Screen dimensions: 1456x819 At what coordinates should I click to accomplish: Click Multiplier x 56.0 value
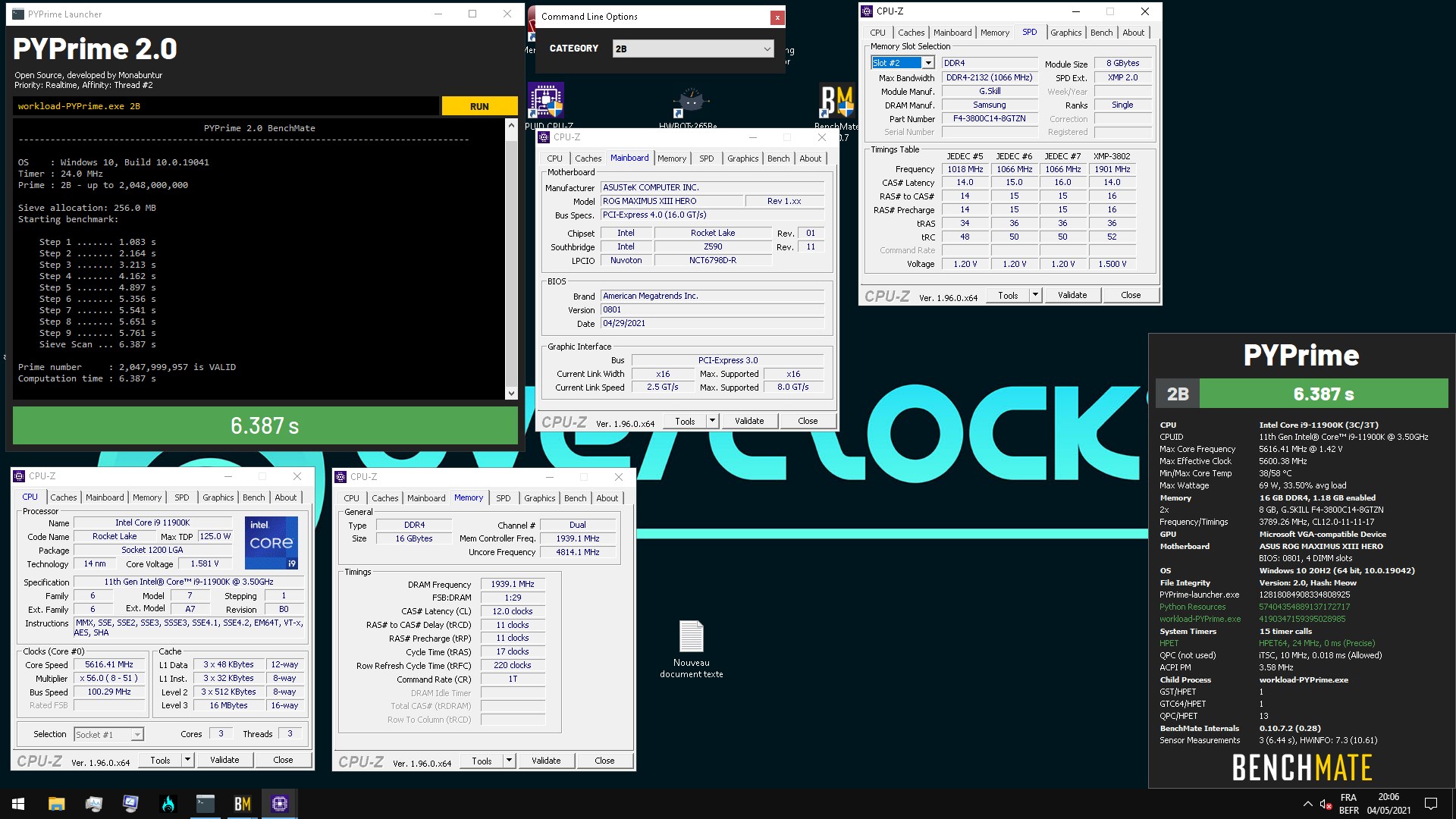point(109,678)
